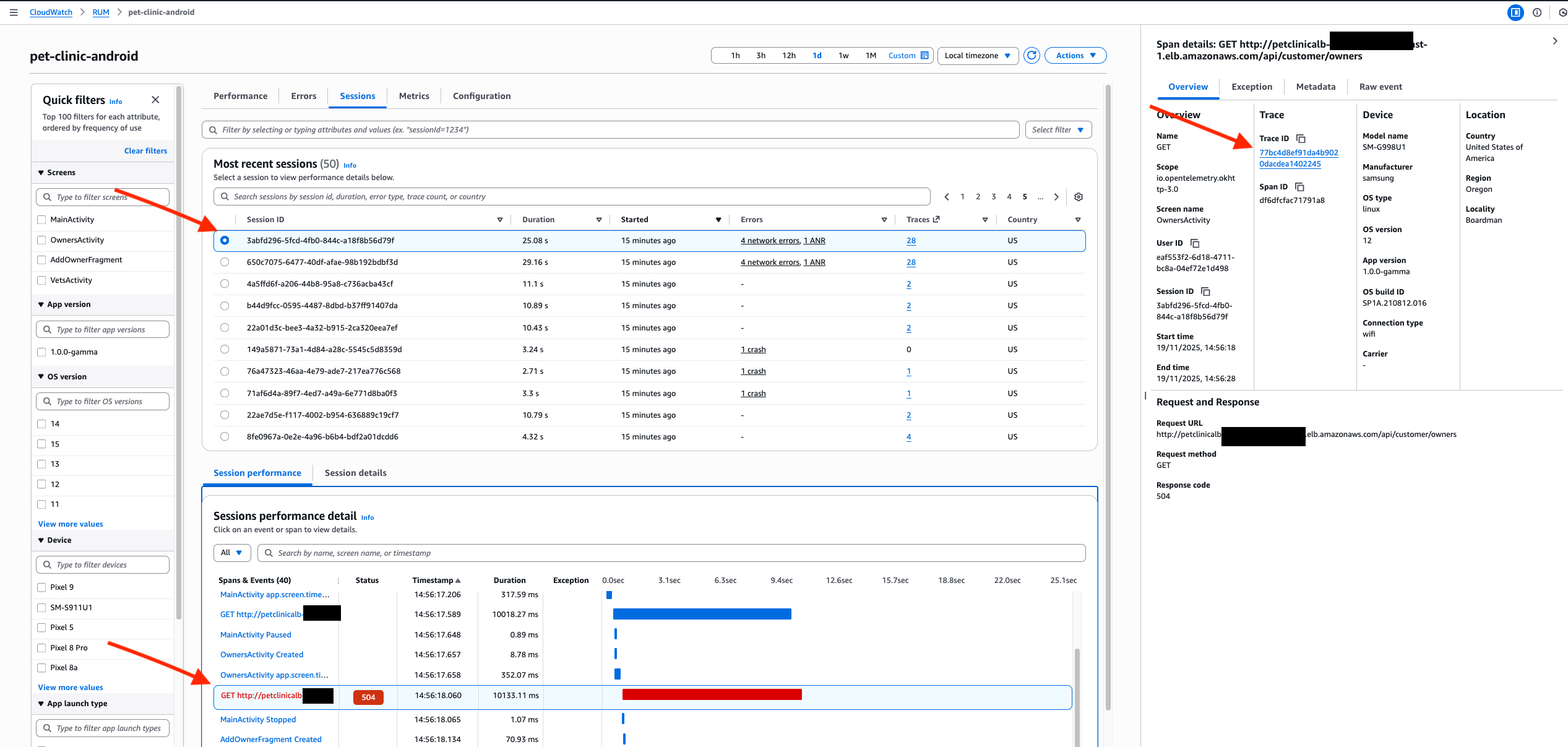Viewport: 1568px width, 747px height.
Task: Click the Traces external link icon
Action: (936, 219)
